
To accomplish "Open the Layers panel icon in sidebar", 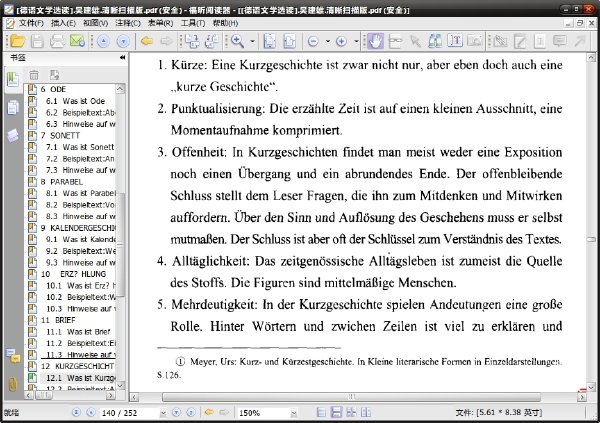I will 13,136.
